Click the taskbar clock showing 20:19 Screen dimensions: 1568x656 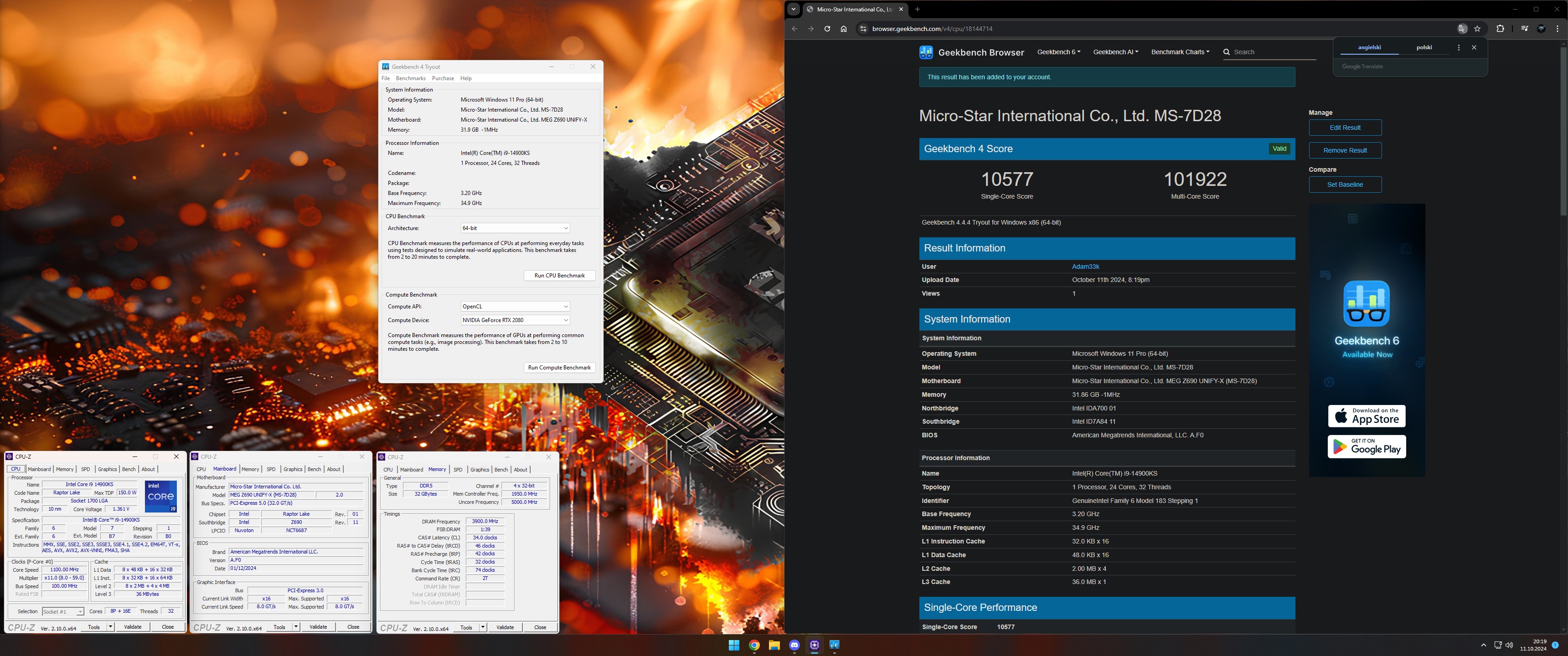pos(1533,645)
